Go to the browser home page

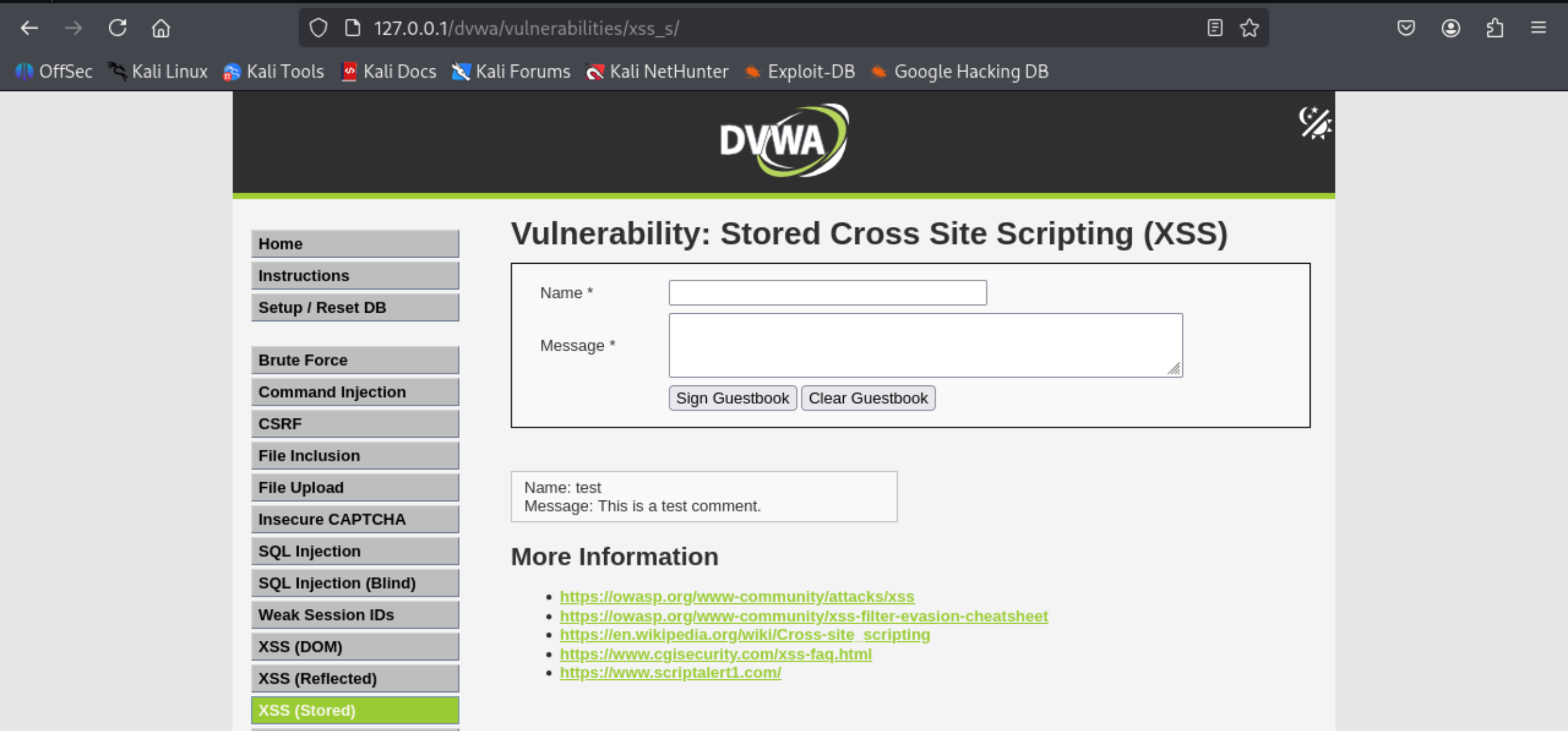tap(161, 28)
